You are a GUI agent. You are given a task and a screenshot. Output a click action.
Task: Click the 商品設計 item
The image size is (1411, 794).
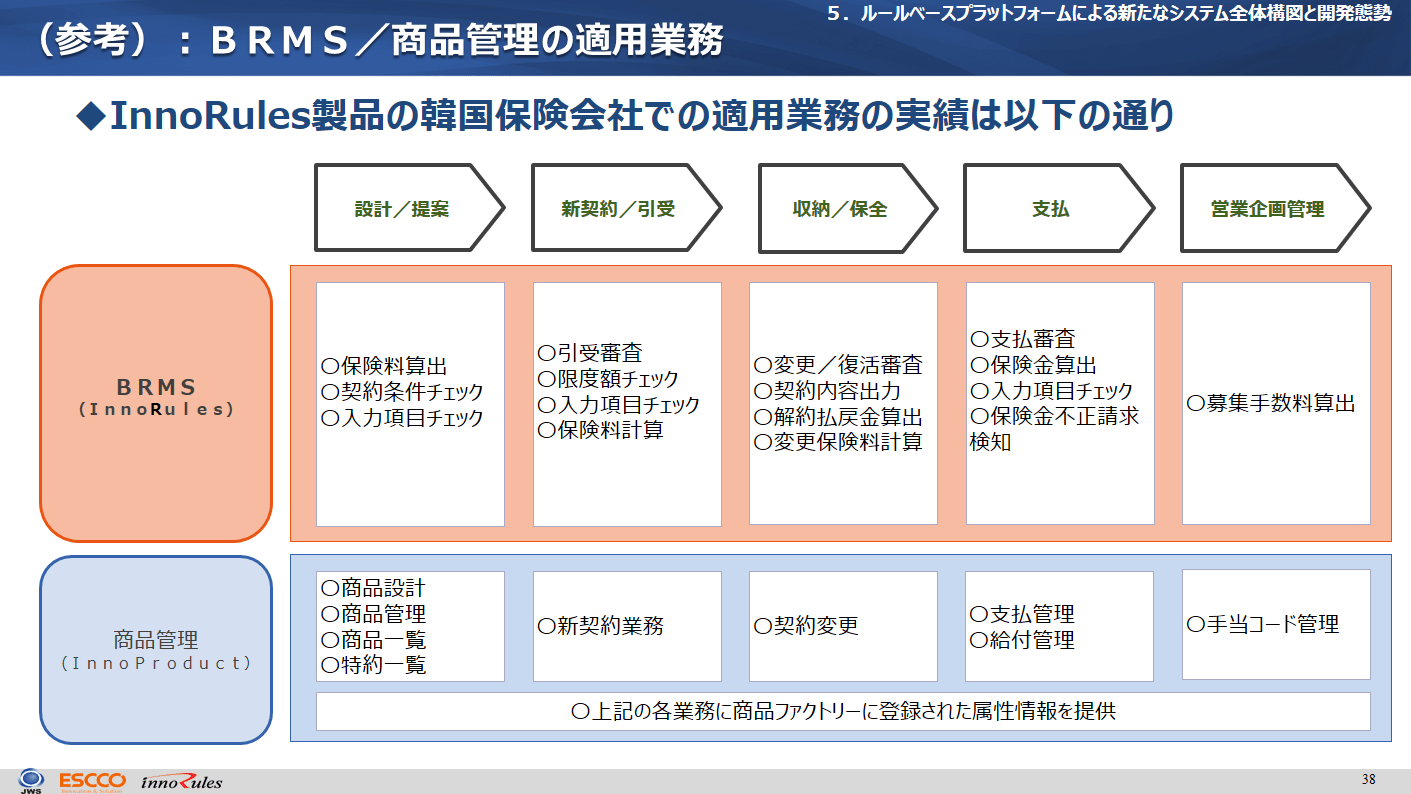(373, 588)
